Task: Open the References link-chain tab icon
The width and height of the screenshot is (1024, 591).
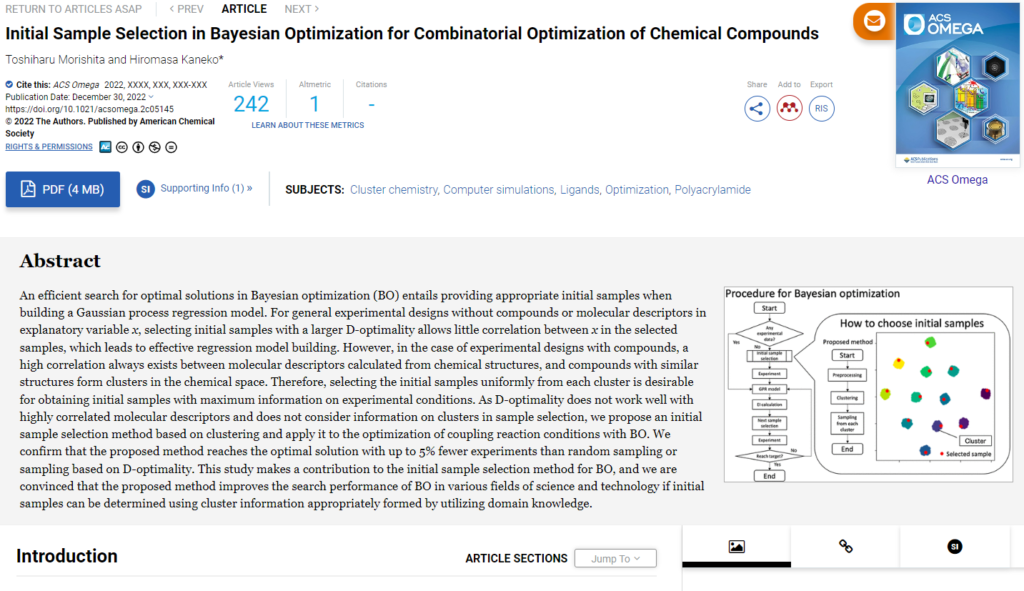Action: (845, 546)
